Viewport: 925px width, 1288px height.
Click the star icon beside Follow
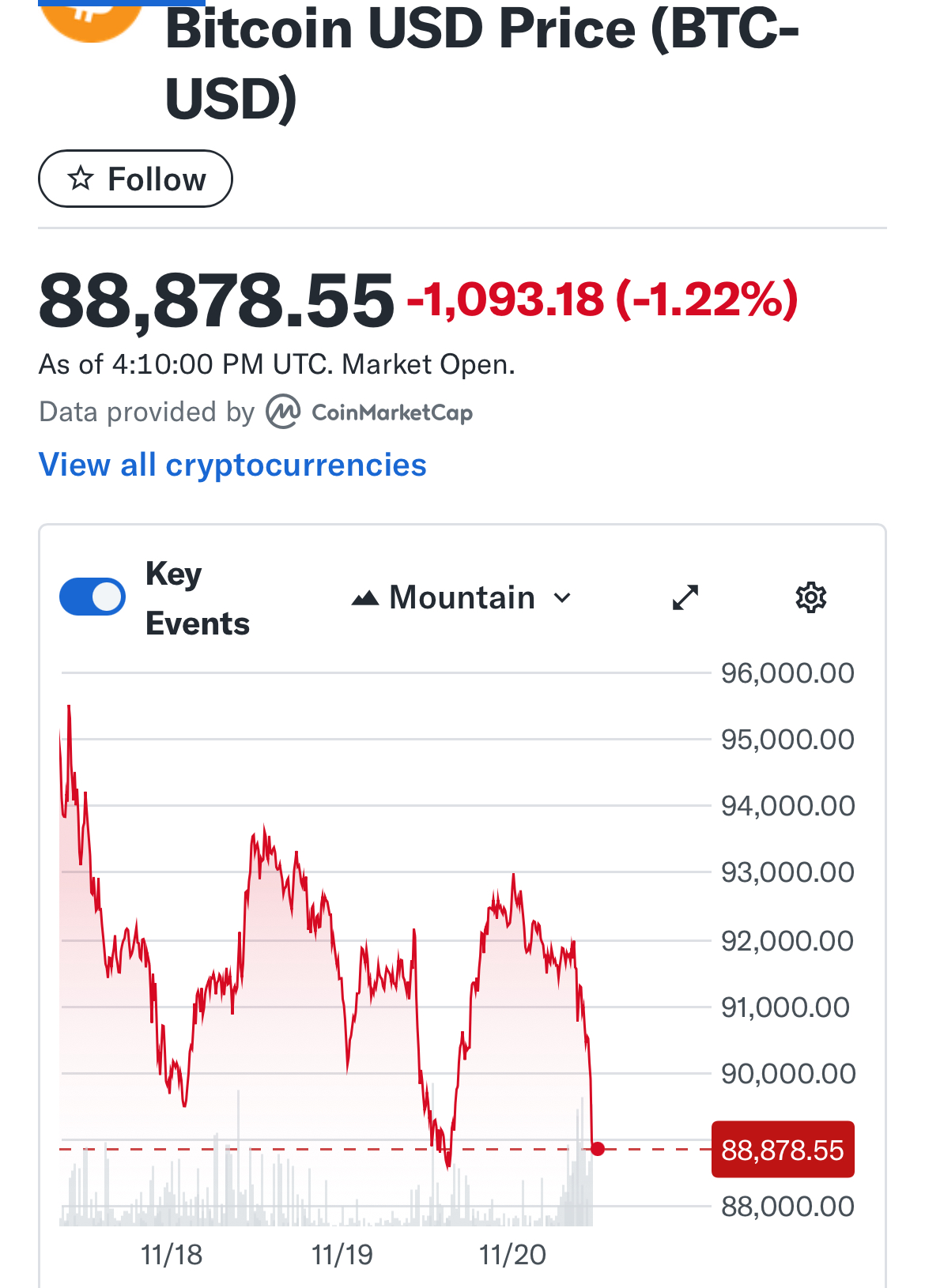pos(81,179)
